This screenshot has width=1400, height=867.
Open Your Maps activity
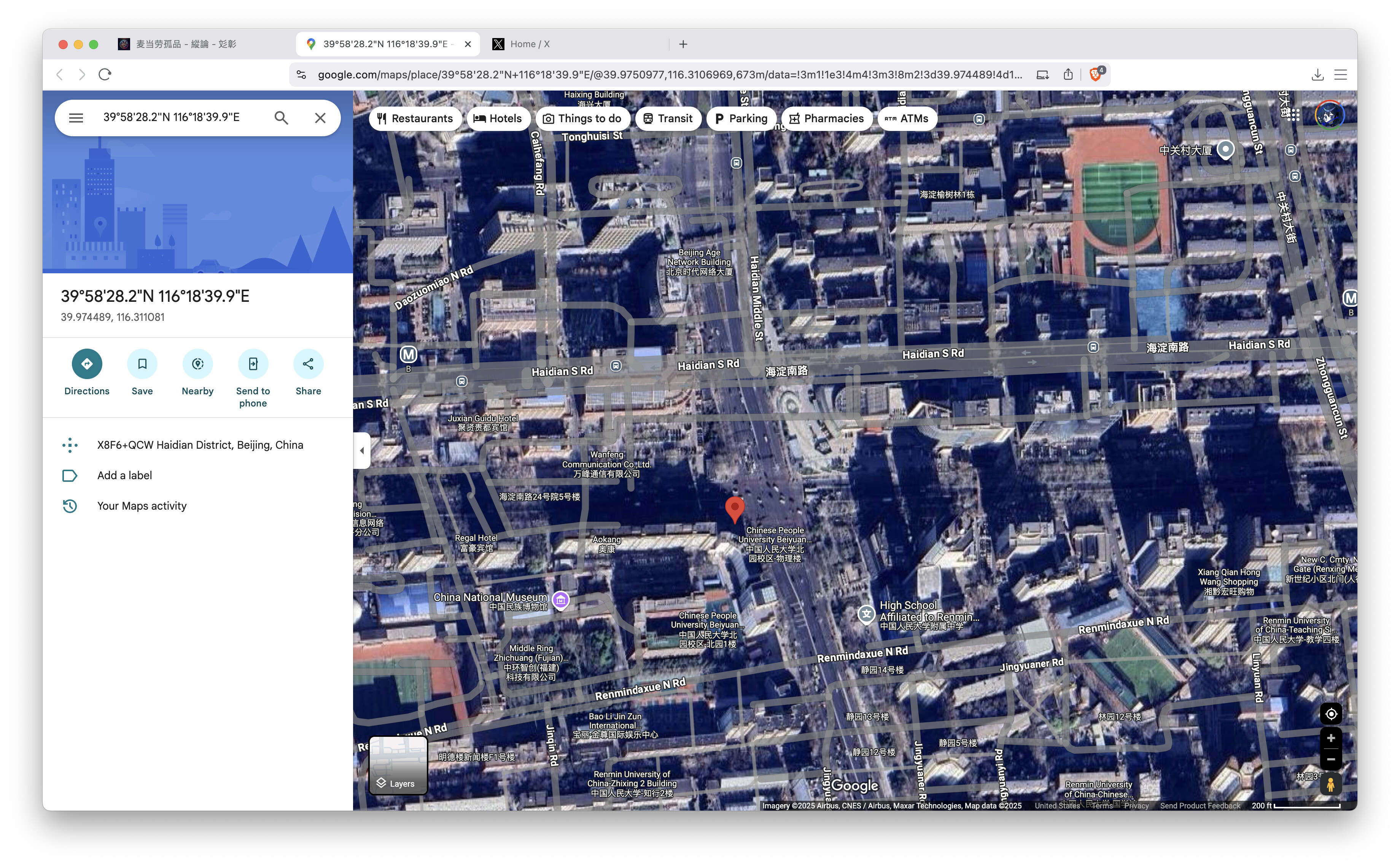(x=142, y=506)
